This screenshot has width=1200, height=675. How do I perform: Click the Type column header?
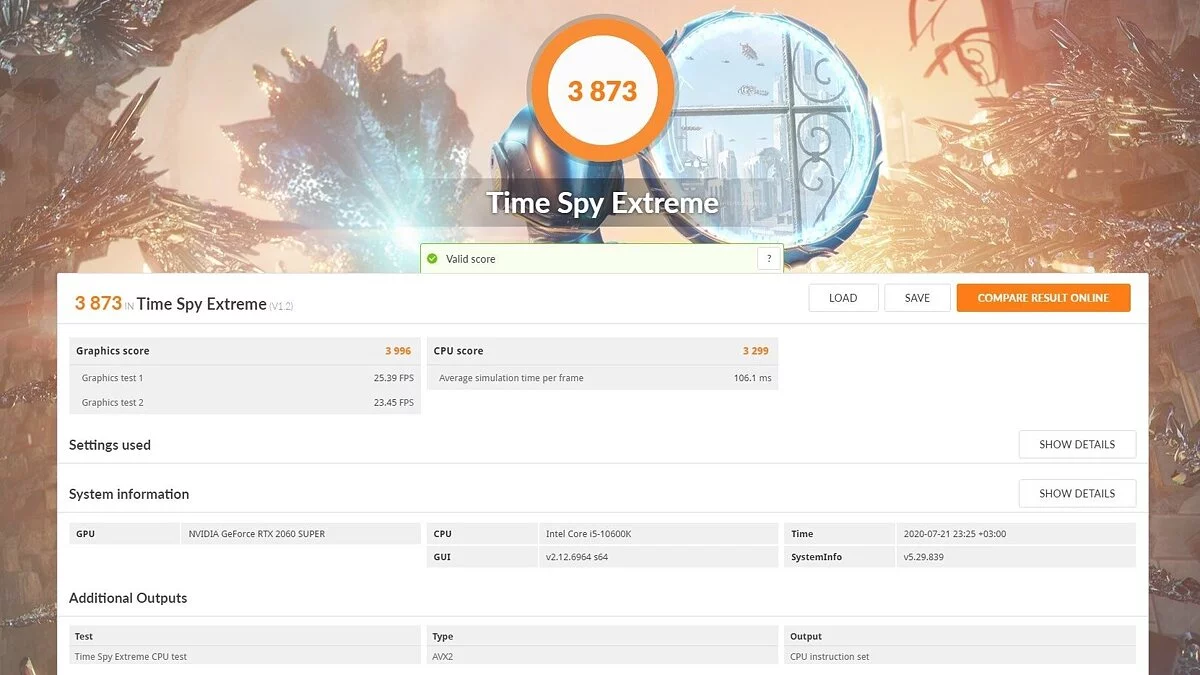603,636
